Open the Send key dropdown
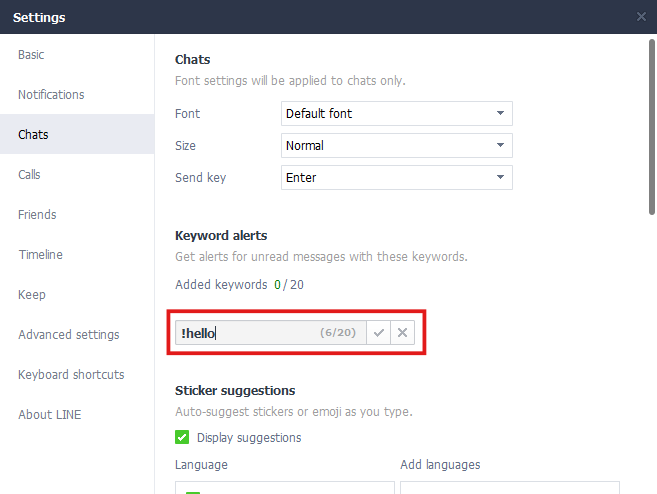The image size is (657, 494). [397, 178]
